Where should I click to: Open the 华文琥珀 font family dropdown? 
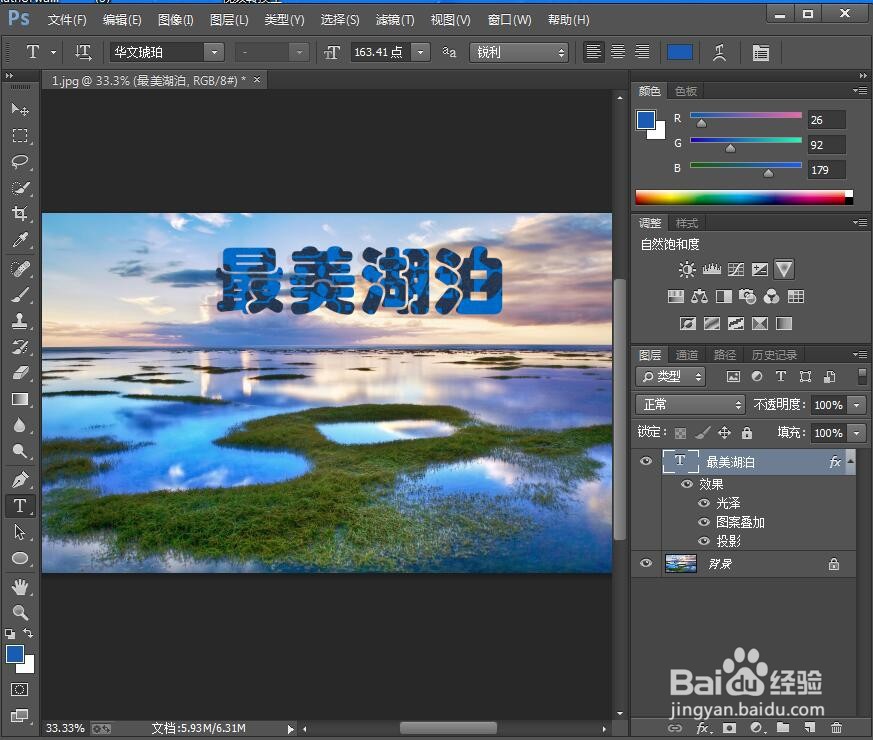point(213,51)
